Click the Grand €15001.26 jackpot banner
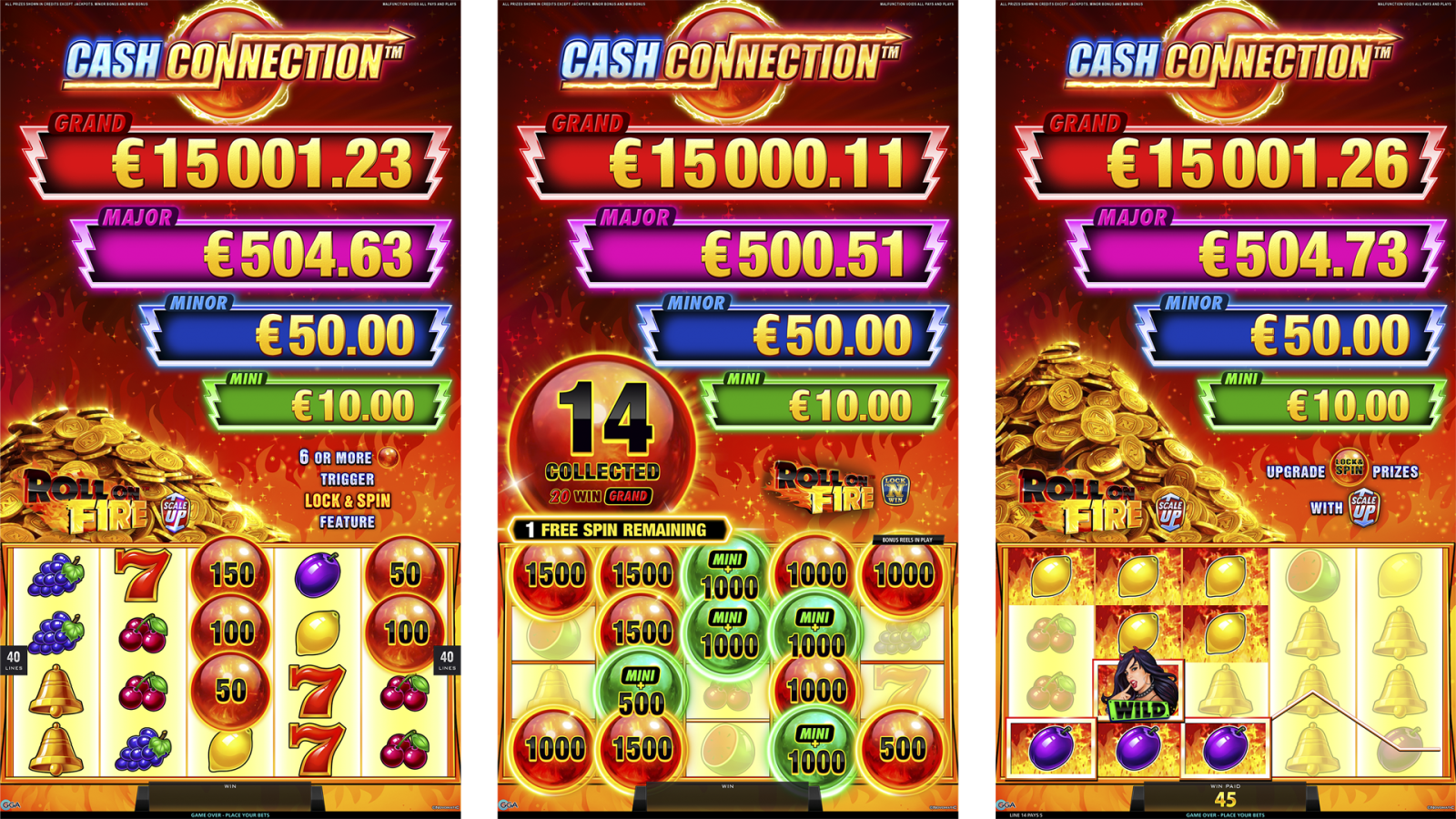The height and width of the screenshot is (819, 1456). [1231, 157]
